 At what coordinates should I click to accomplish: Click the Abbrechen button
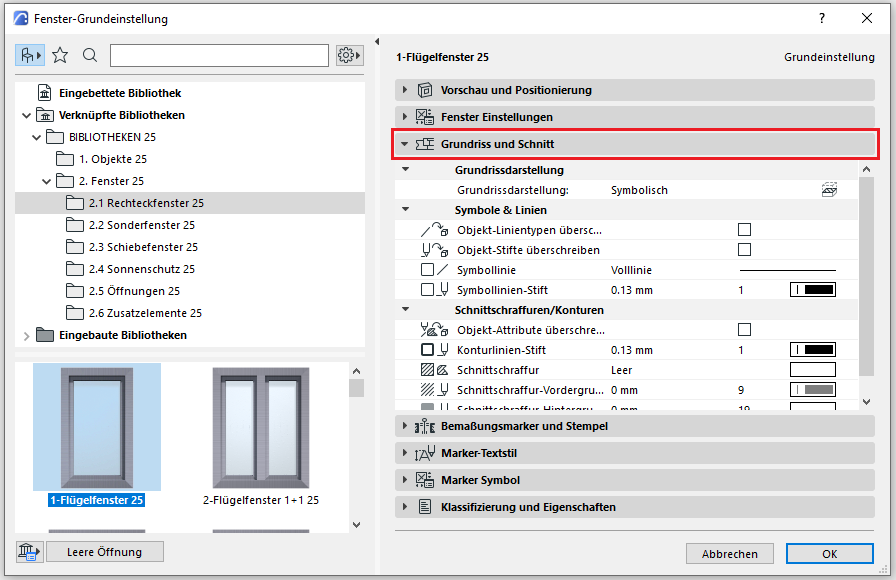click(729, 554)
